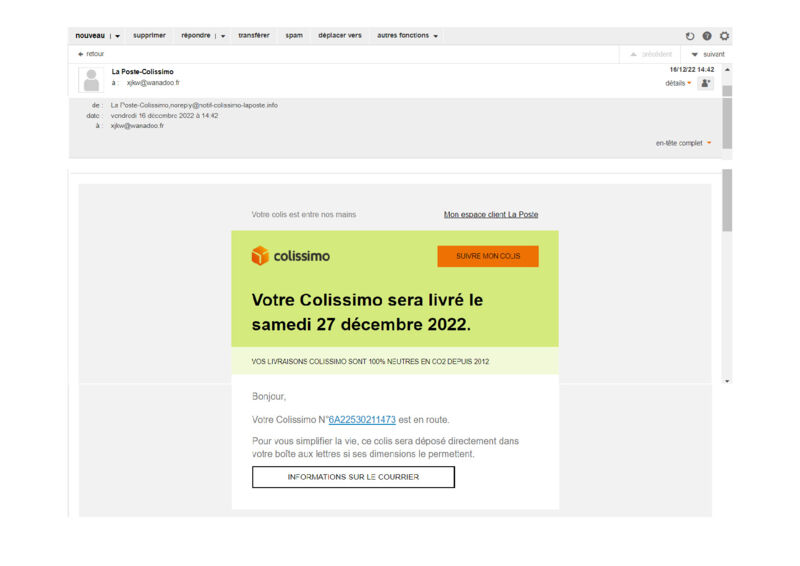Screen dimensions: 800x566
Task: Click the sender avatar placeholder
Action: pyautogui.click(x=91, y=80)
